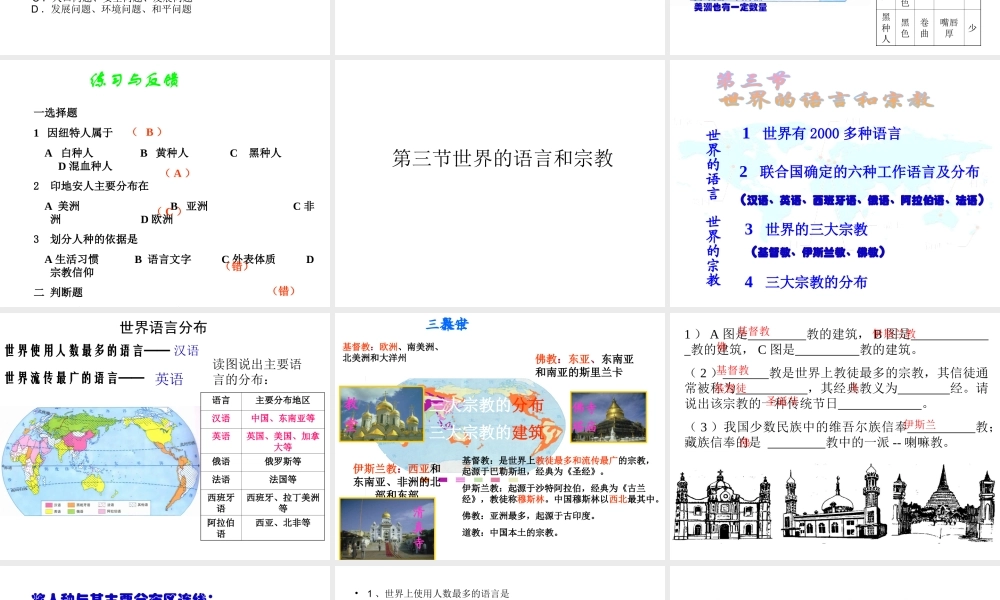
Task: Click the '中国、东南亚等' table cell
Action: pyautogui.click(x=283, y=418)
